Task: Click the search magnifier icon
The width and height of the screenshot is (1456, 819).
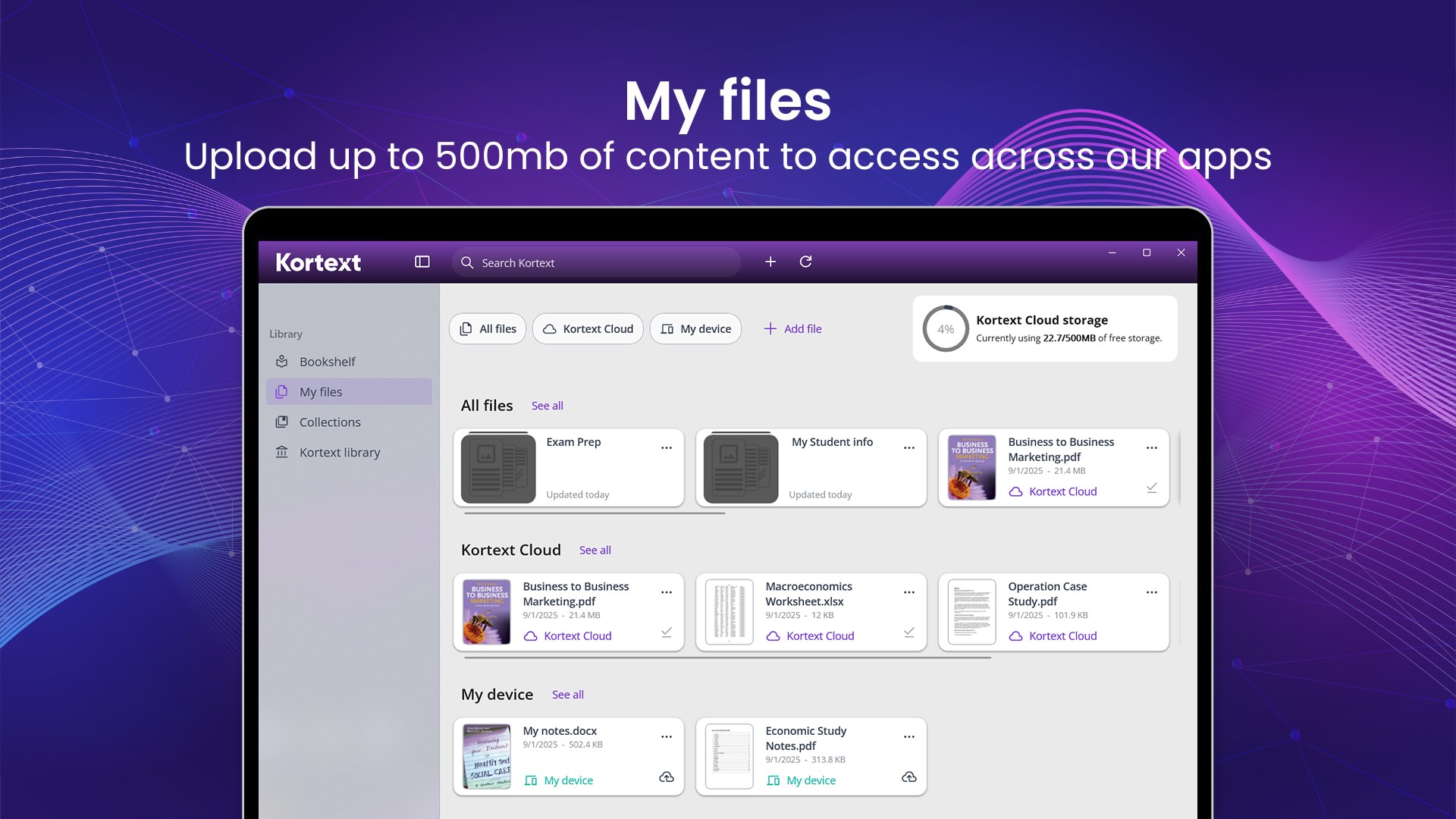Action: [468, 262]
